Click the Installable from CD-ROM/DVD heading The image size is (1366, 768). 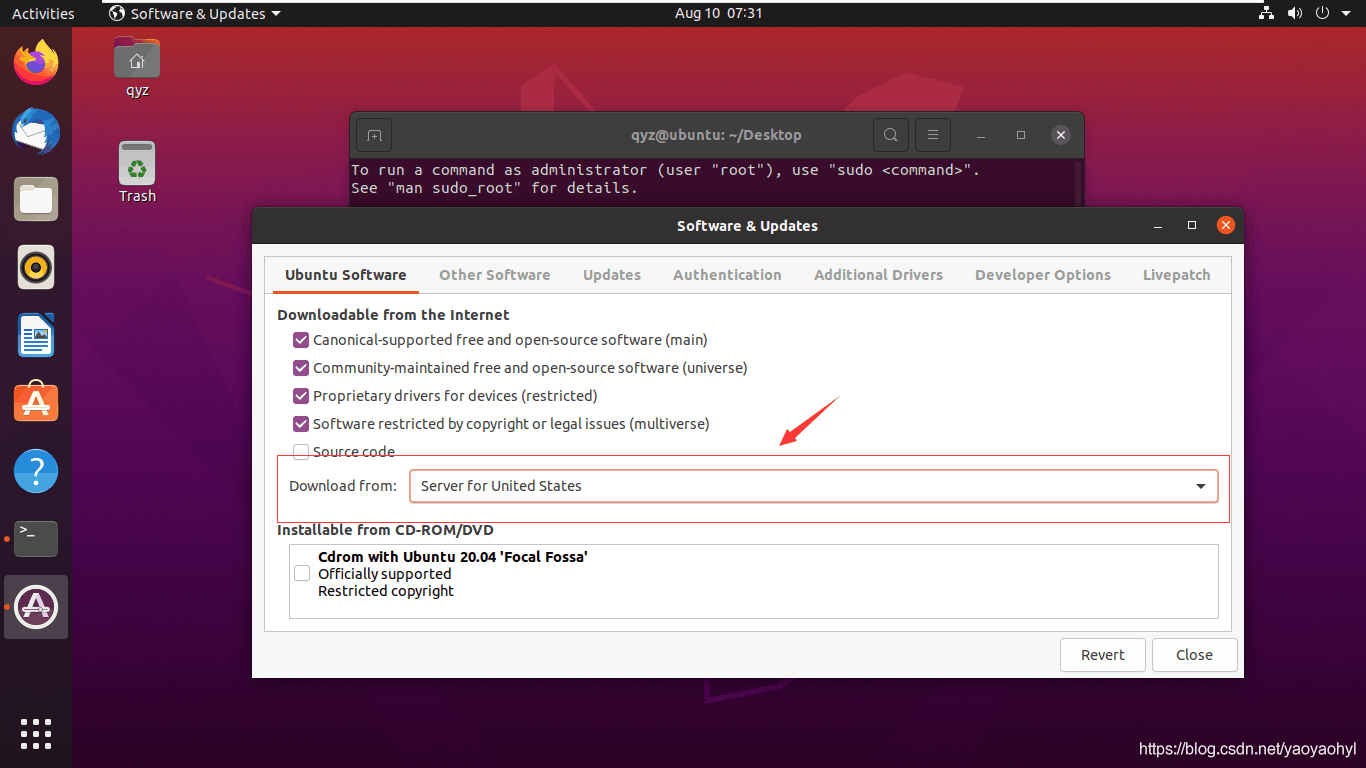point(385,530)
